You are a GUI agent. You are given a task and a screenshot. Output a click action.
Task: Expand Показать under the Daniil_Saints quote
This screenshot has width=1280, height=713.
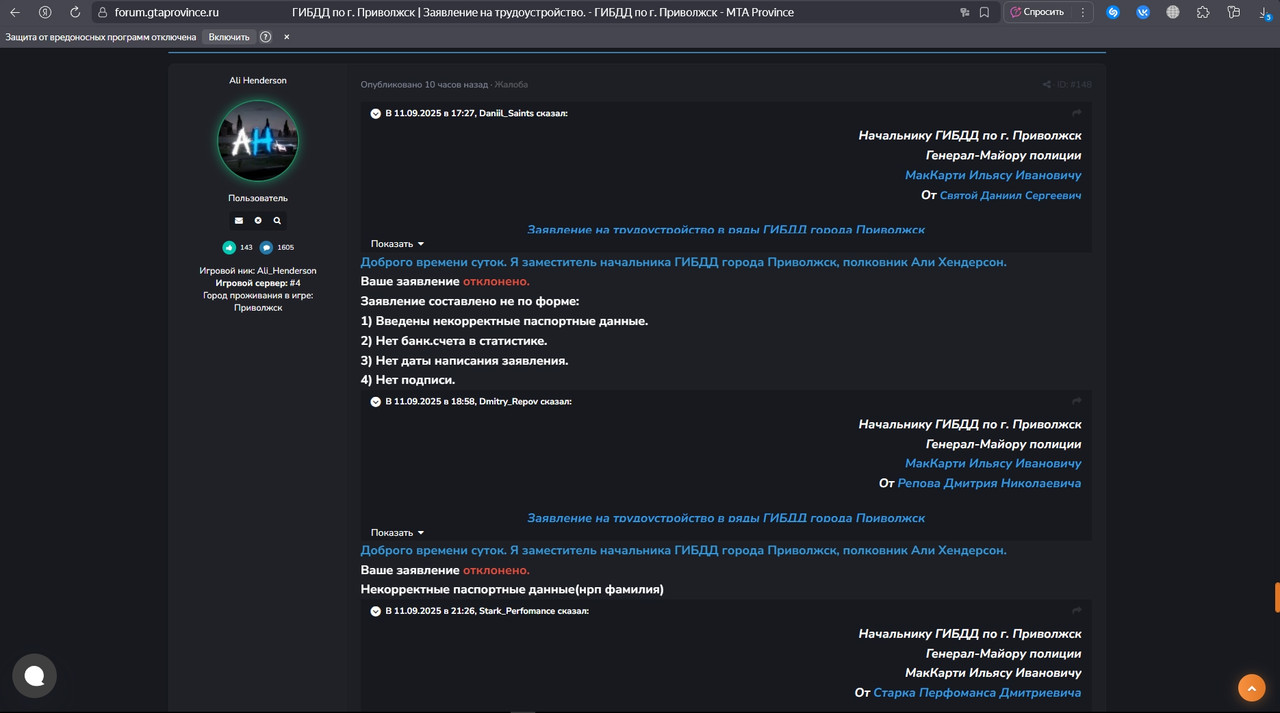(397, 244)
